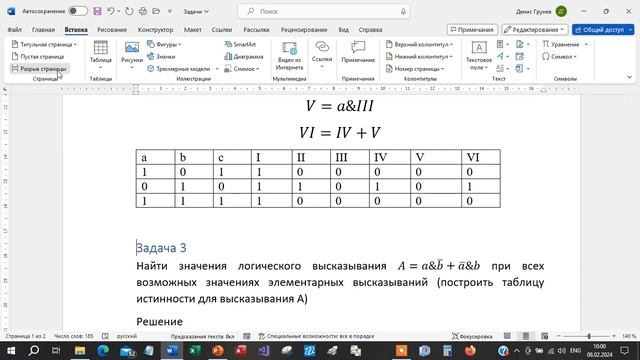The height and width of the screenshot is (360, 640).
Task: Click the Примечания button
Action: 472,29
